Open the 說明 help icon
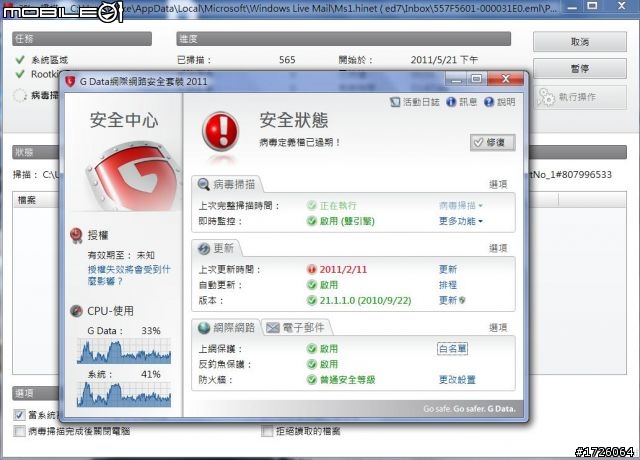 489,102
